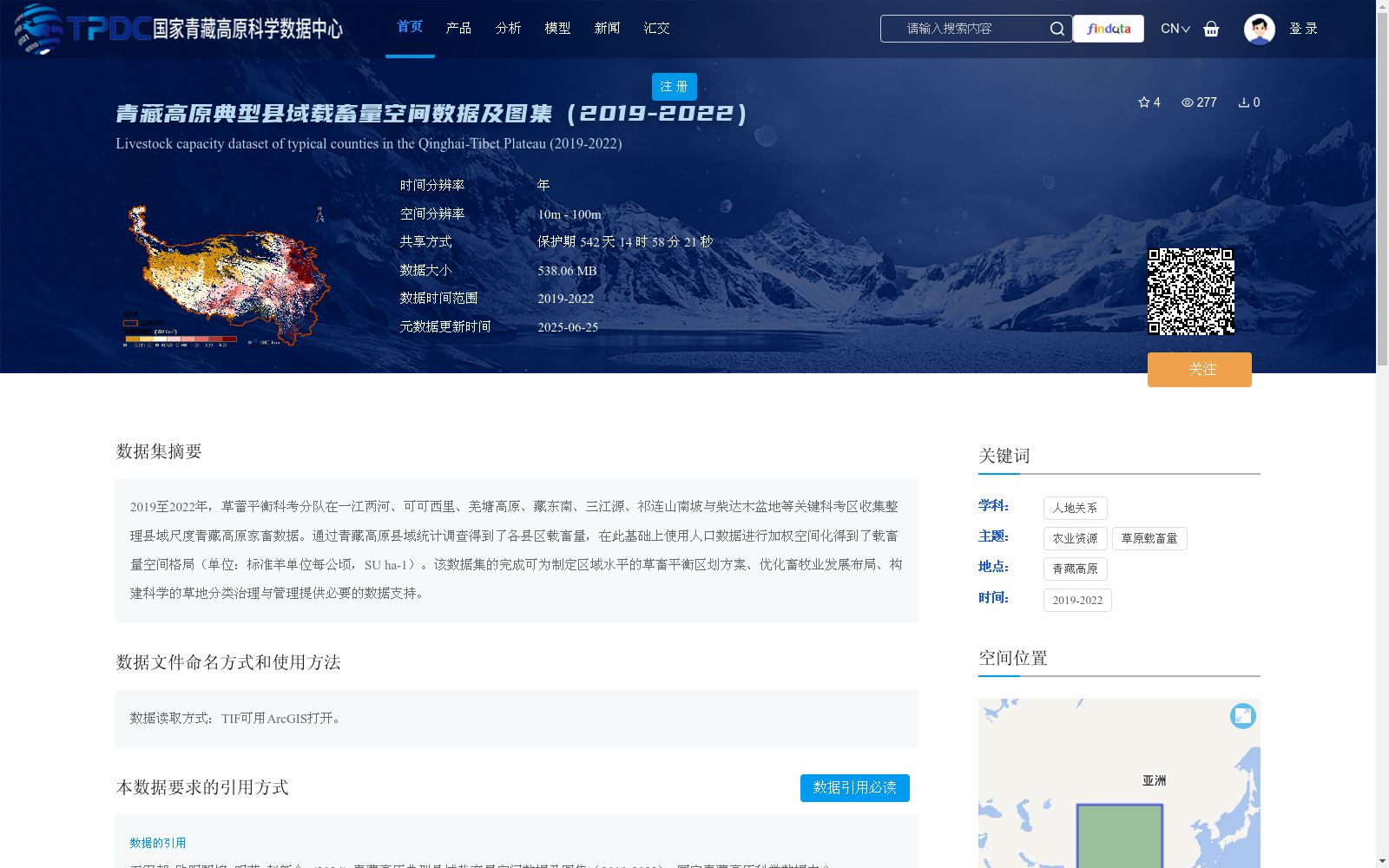Select the 首页 nav tab
The image size is (1389, 868).
410,27
